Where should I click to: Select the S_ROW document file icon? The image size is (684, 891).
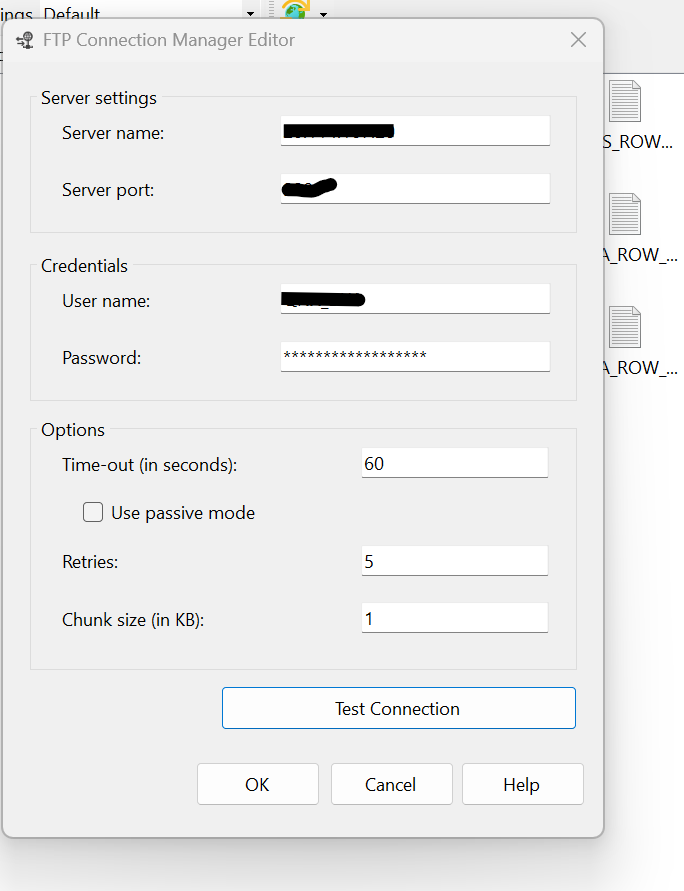point(625,101)
